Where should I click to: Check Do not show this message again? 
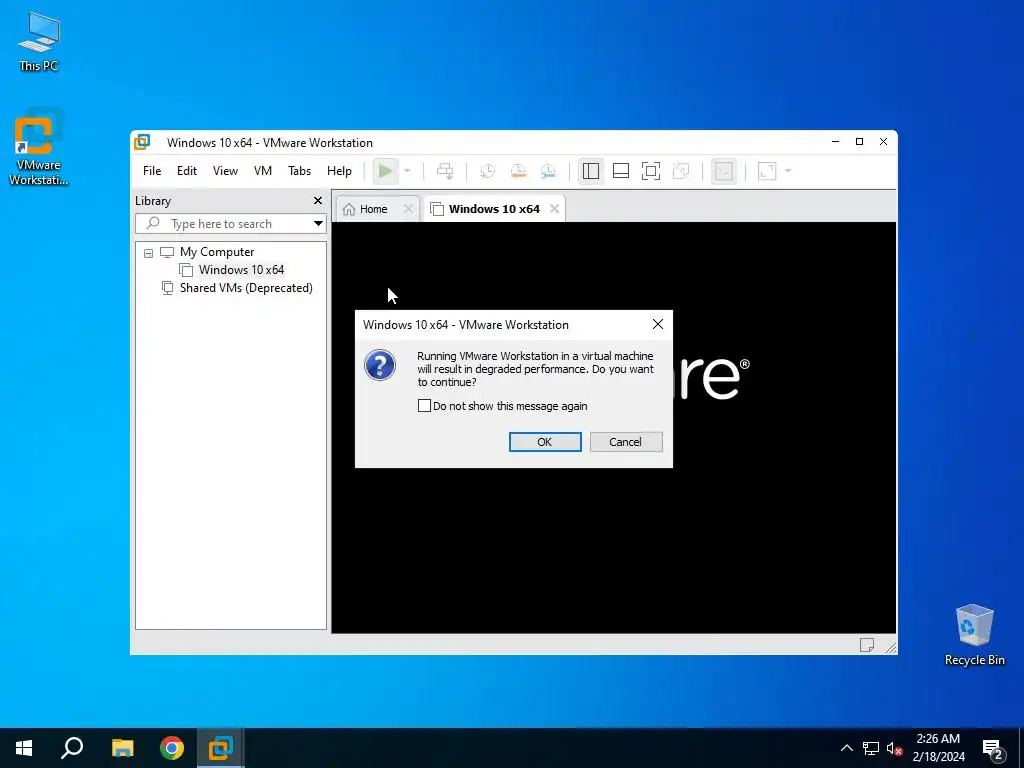(x=424, y=406)
